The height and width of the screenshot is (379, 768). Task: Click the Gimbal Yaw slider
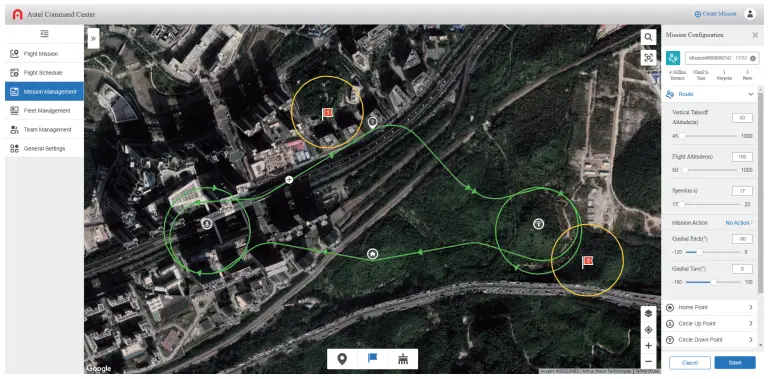point(713,282)
